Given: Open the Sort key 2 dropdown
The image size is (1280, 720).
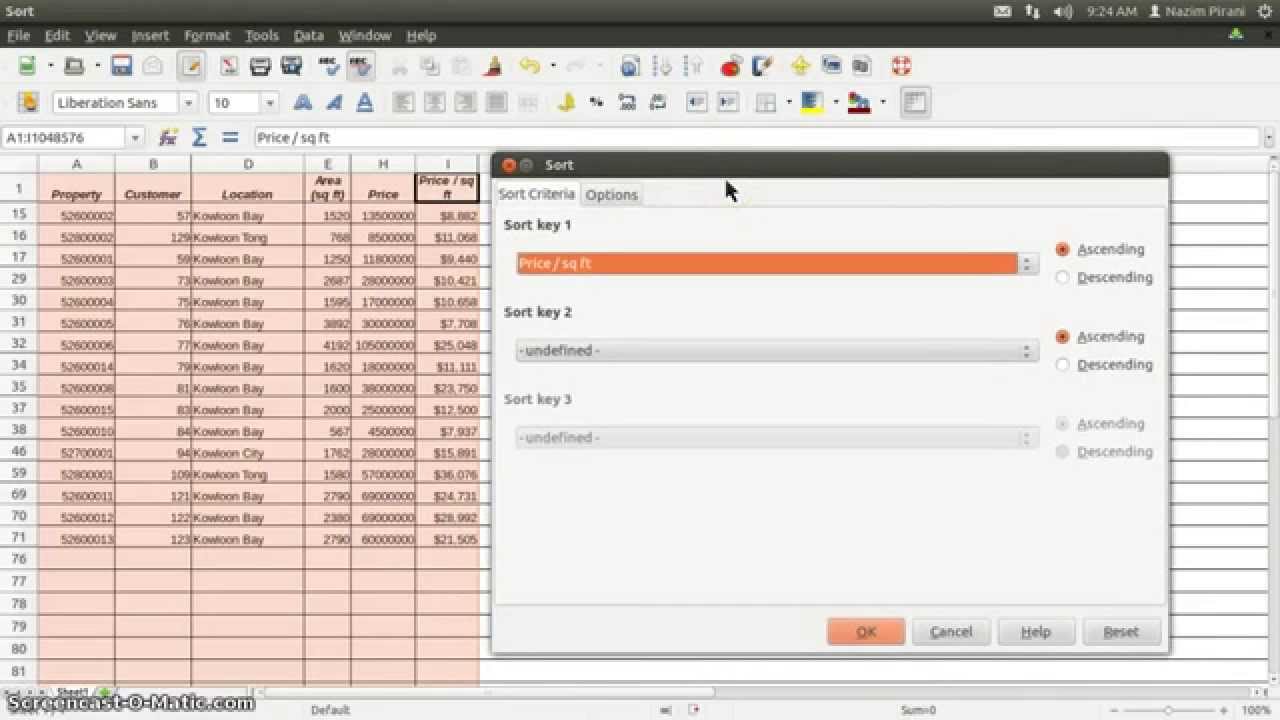Looking at the screenshot, I should point(777,351).
